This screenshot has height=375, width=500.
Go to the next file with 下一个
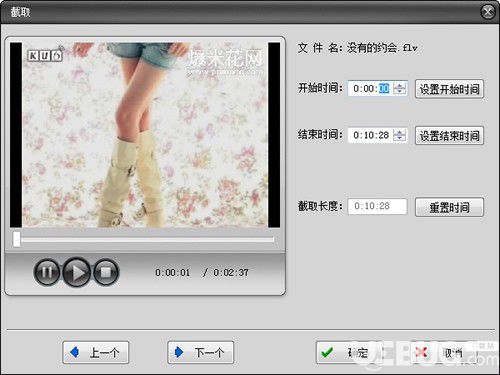click(200, 352)
